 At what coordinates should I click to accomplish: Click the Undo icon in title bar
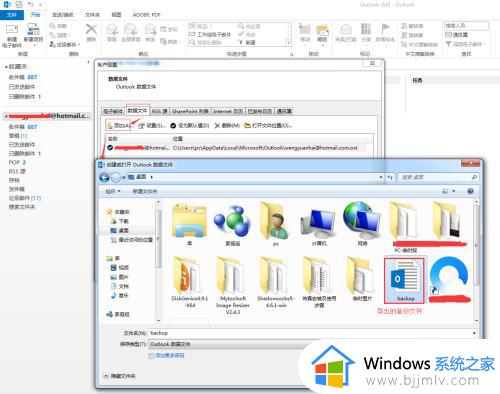[31, 5]
